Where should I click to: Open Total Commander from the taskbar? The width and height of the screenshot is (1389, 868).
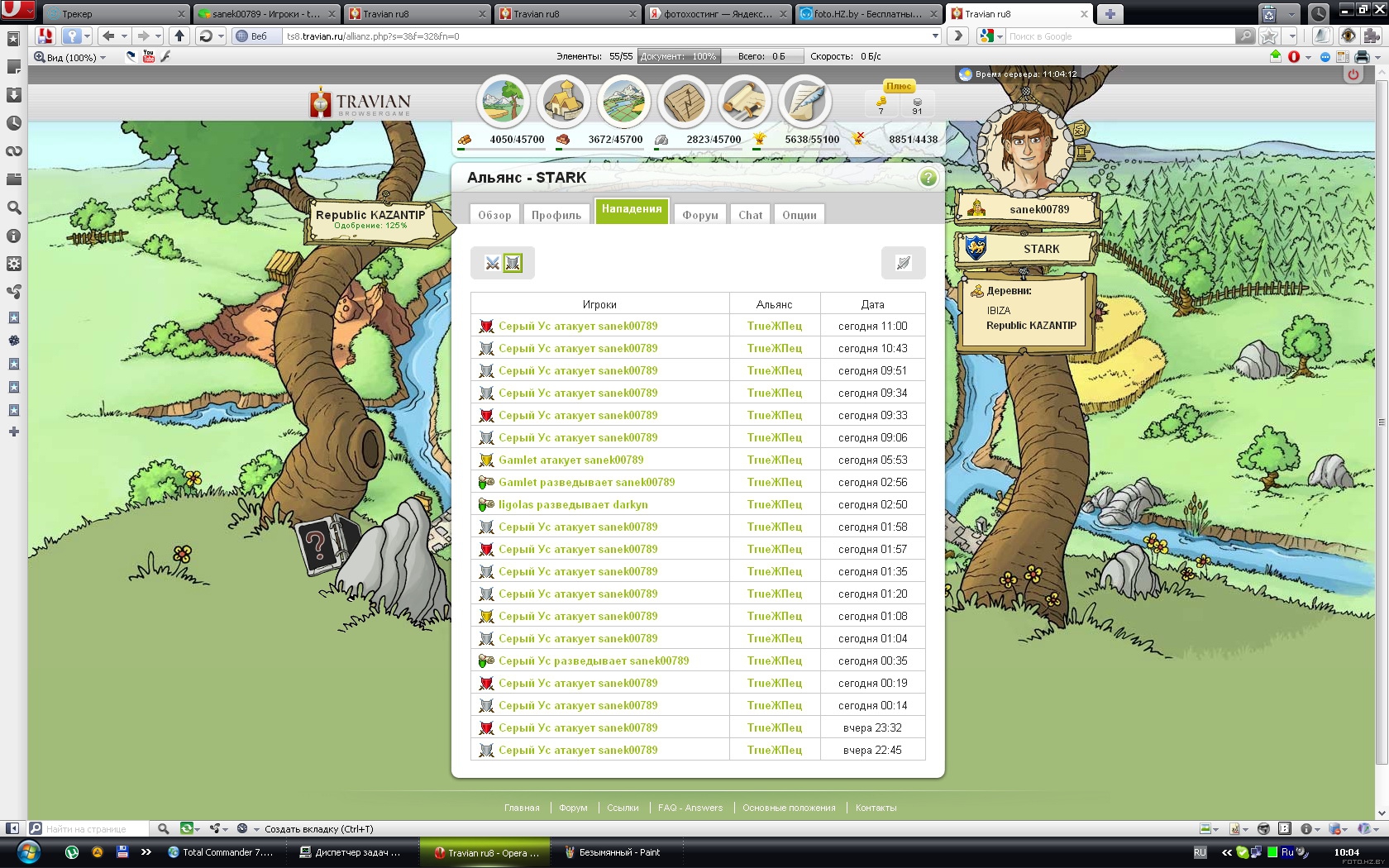[220, 852]
